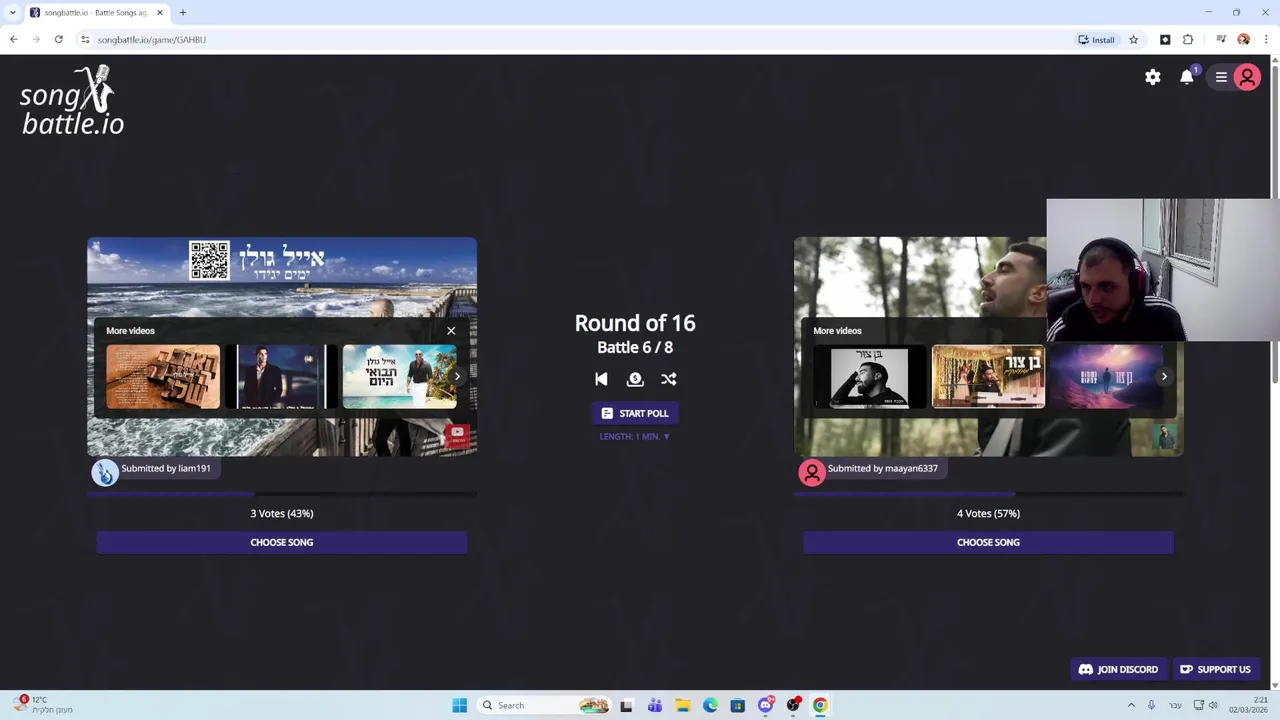Choose the song submitted by liam191

pos(282,542)
